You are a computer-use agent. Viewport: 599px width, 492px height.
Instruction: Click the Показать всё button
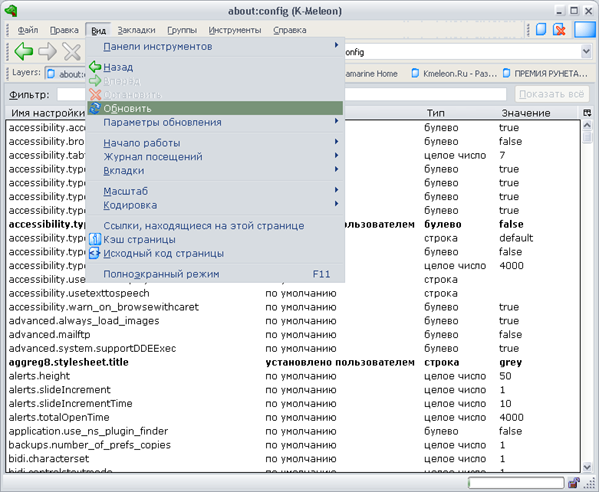click(x=552, y=94)
